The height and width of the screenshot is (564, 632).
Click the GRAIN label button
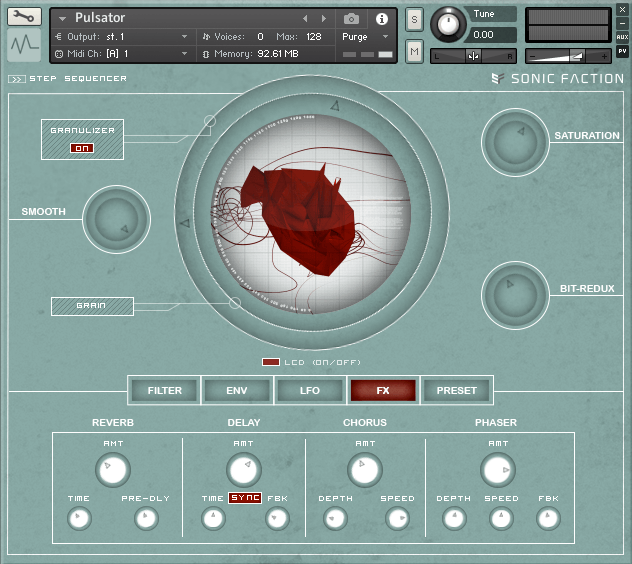click(x=92, y=306)
